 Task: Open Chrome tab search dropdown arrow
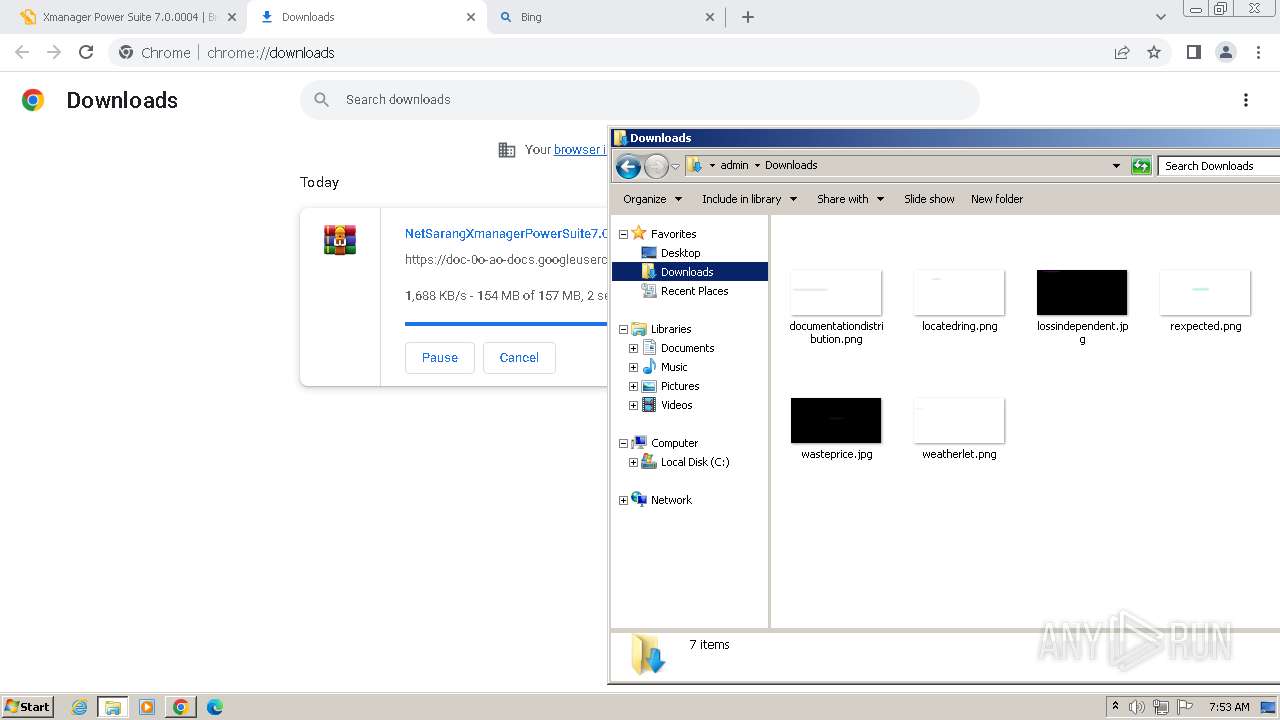(x=1161, y=17)
